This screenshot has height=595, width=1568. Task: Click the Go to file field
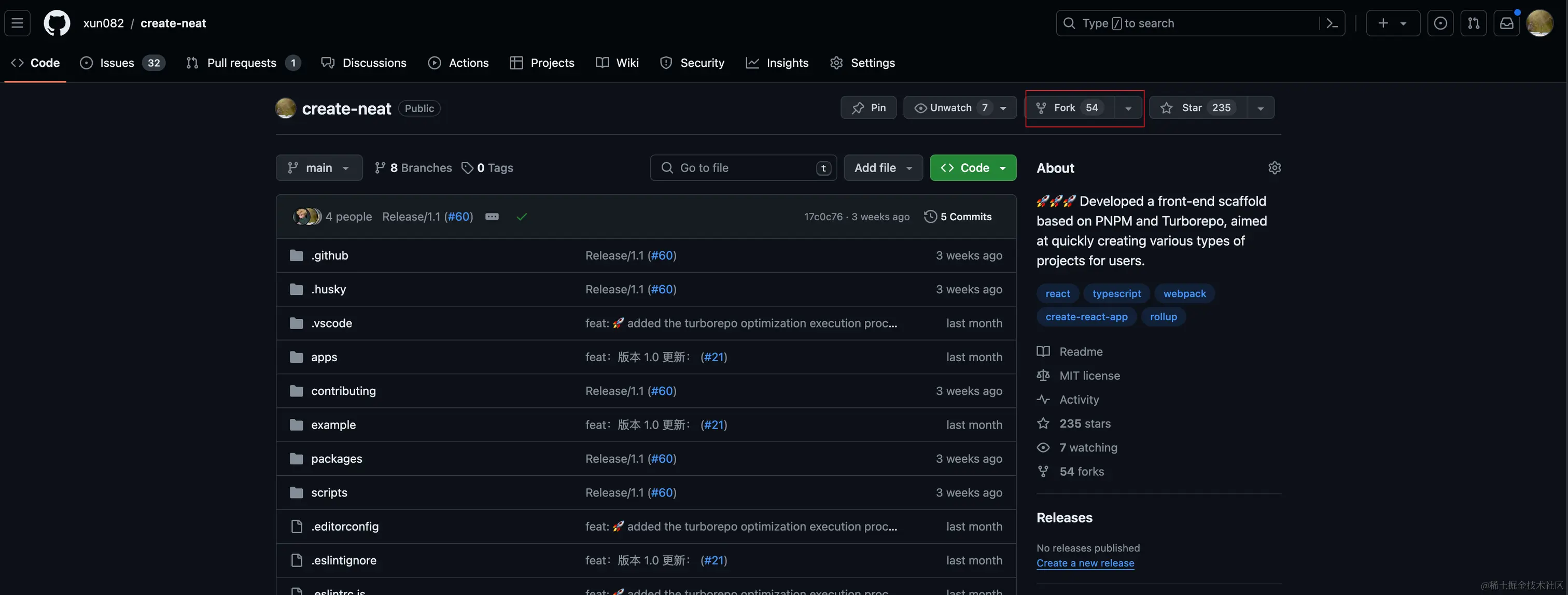coord(743,168)
